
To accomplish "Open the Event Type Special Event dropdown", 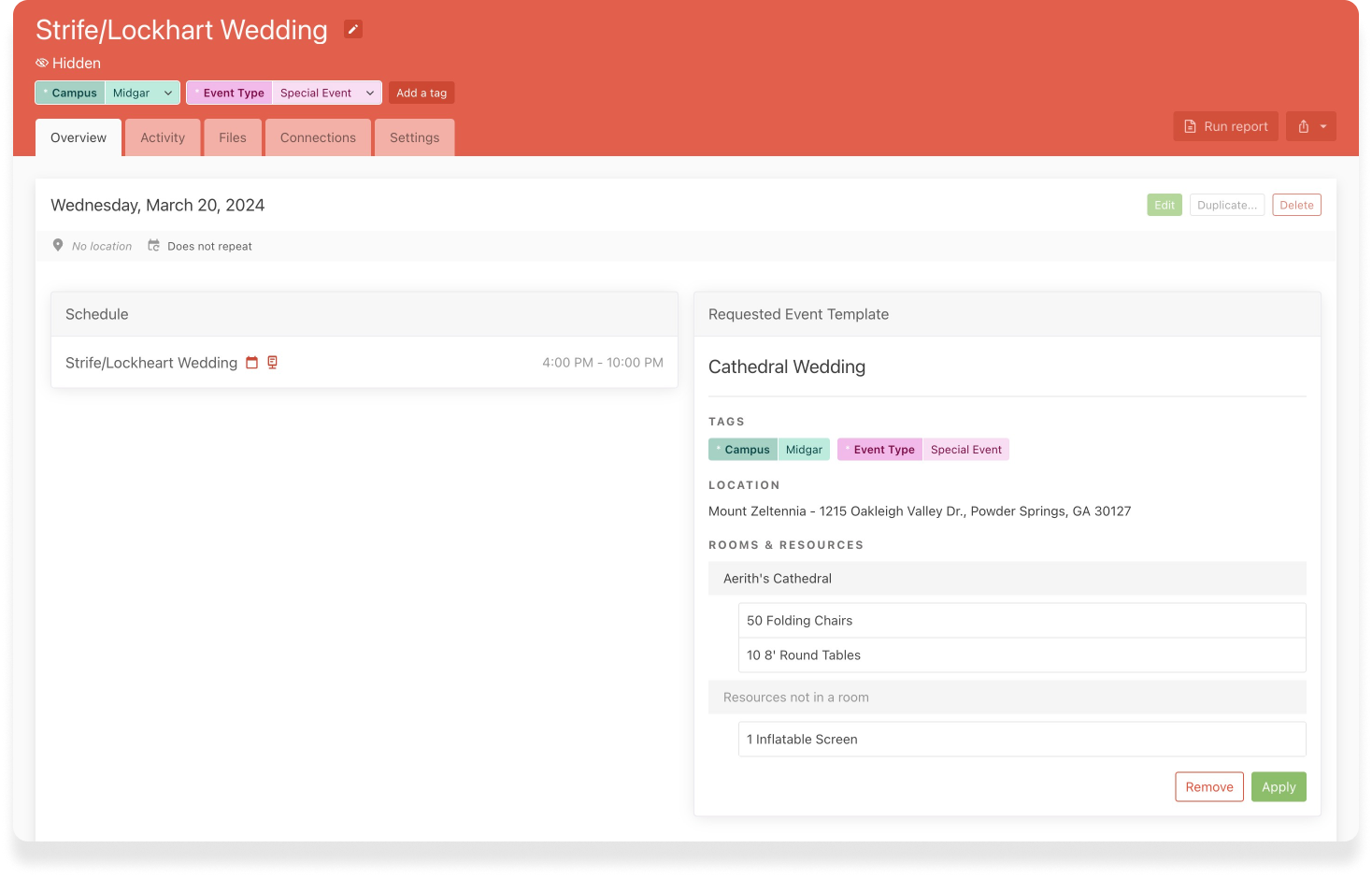I will pyautogui.click(x=369, y=93).
